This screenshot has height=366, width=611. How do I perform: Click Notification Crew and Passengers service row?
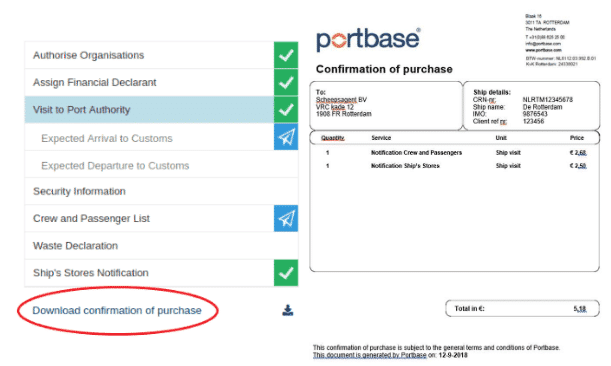point(454,153)
